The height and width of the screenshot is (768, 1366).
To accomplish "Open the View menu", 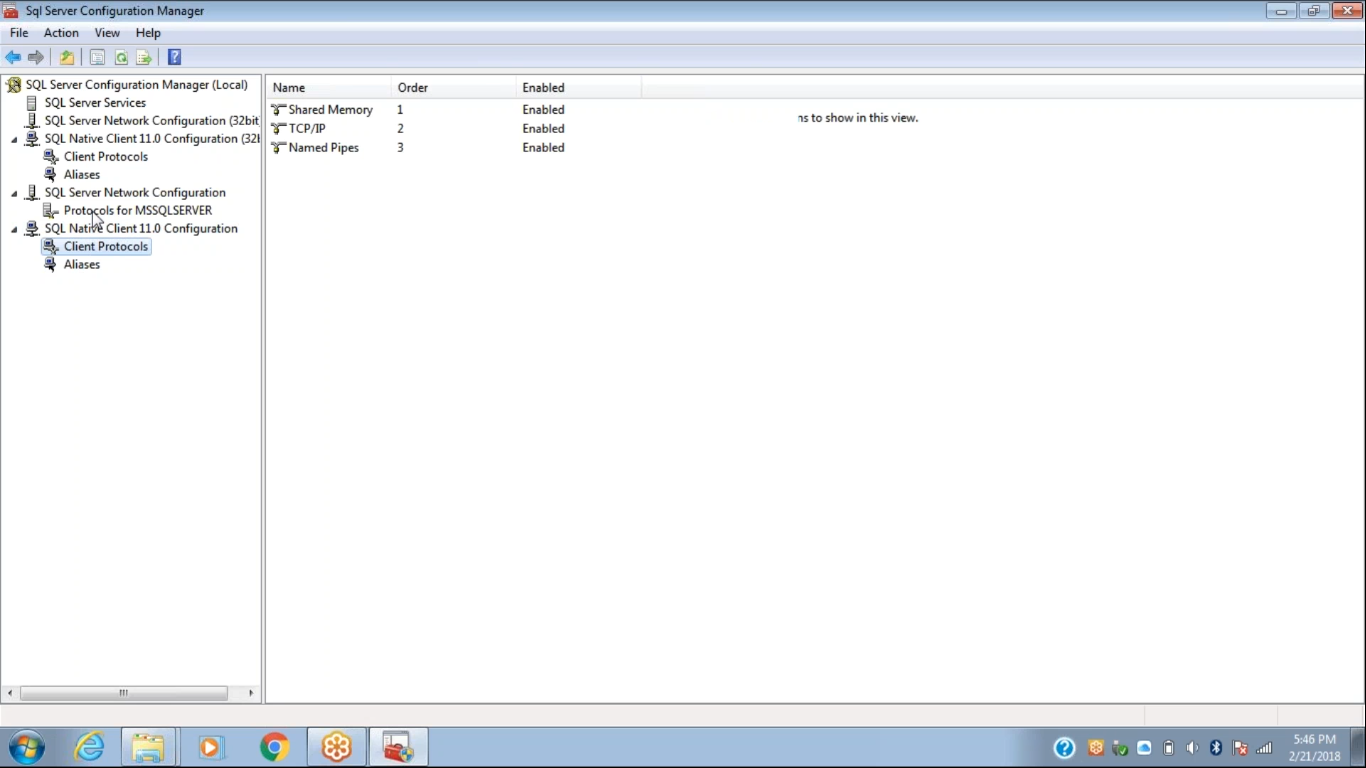I will point(107,33).
